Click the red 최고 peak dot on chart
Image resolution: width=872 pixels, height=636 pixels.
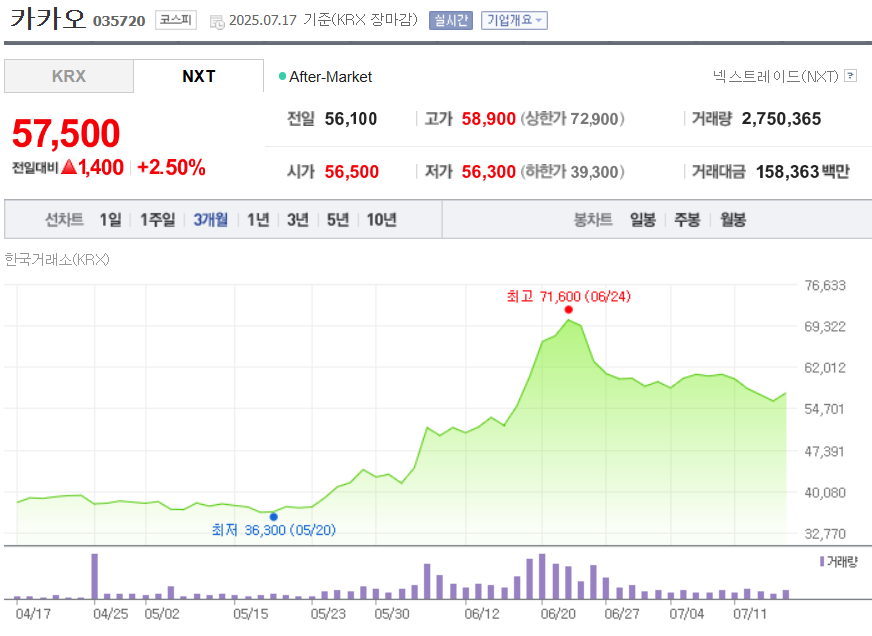click(x=568, y=310)
